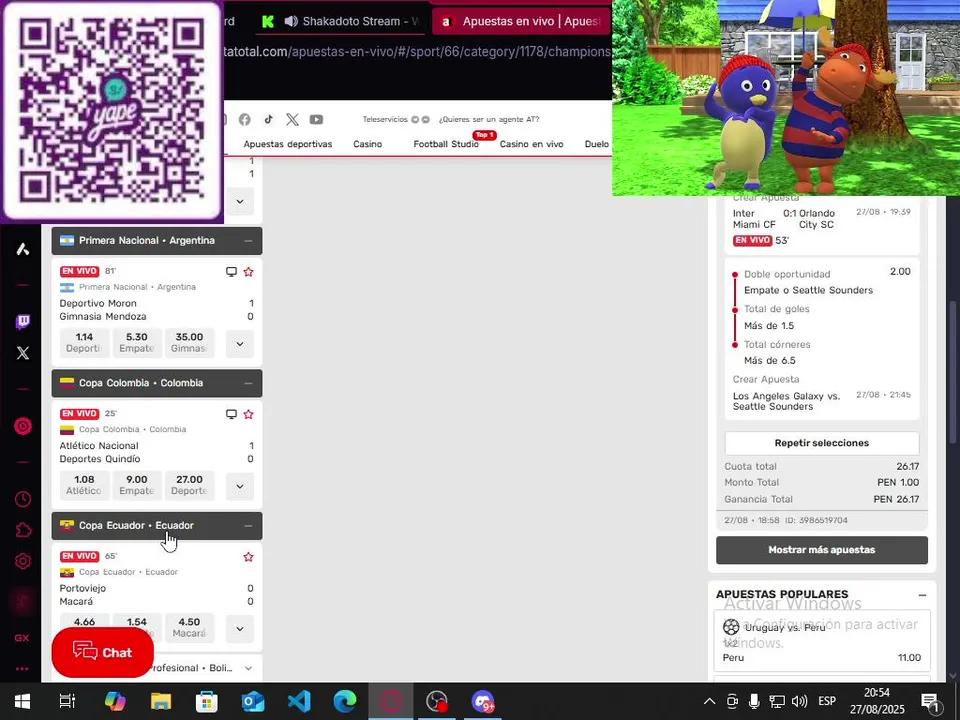
Task: Open Settings gear in Opera sidebar
Action: [23, 561]
